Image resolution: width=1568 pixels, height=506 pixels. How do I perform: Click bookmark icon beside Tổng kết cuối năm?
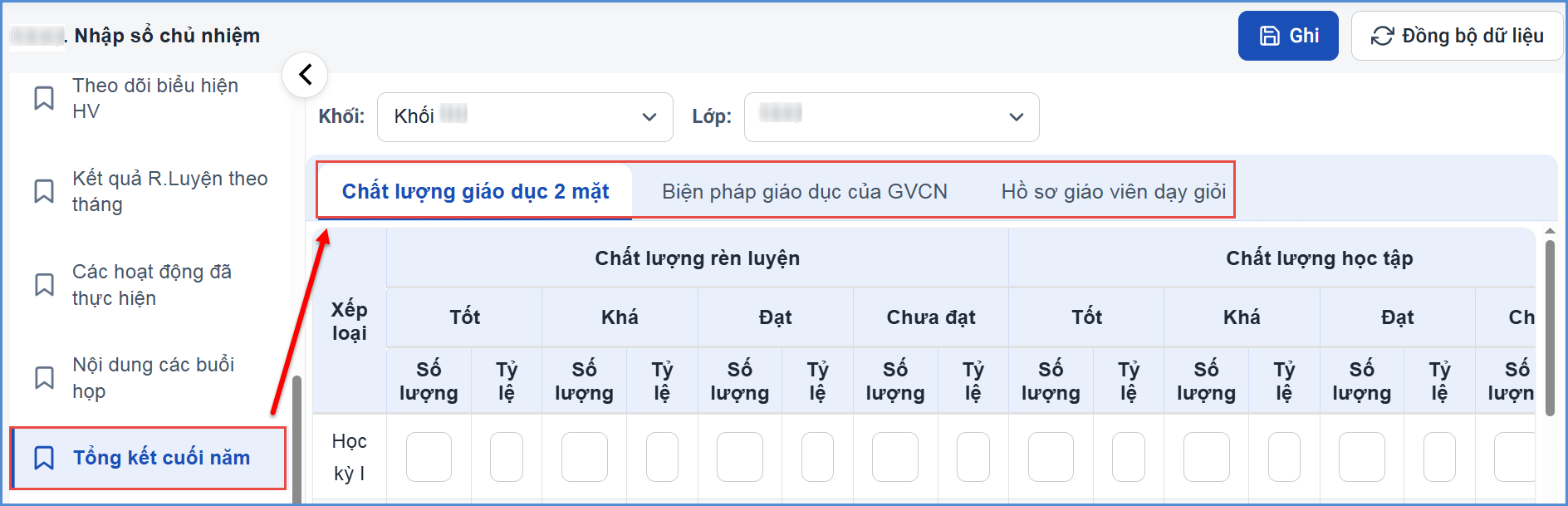pos(44,458)
